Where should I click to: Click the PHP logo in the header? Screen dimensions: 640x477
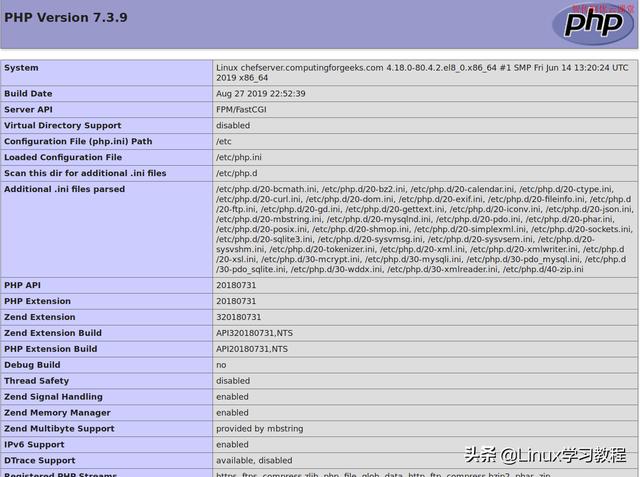(593, 24)
